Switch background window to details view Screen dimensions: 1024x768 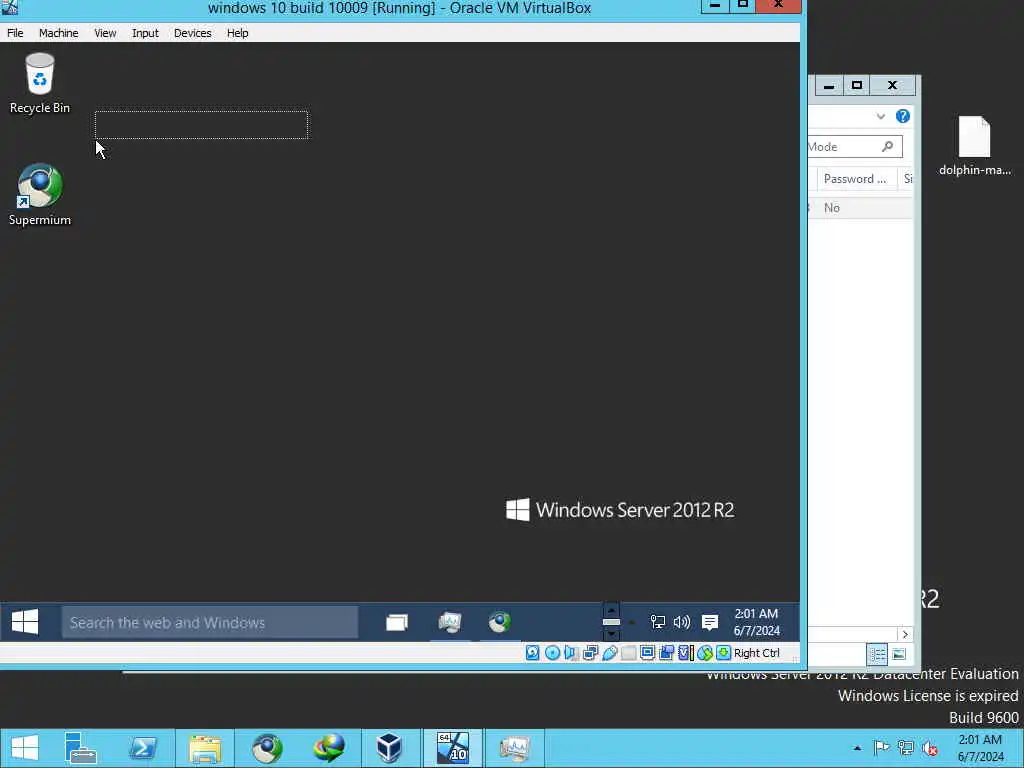(877, 654)
